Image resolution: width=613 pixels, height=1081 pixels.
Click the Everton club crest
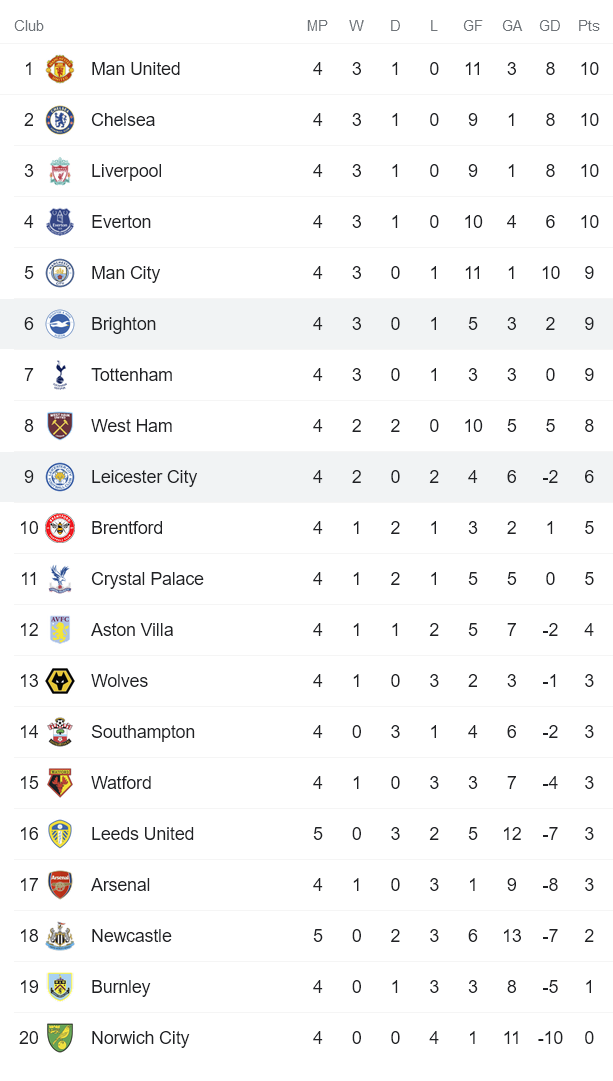(x=58, y=222)
